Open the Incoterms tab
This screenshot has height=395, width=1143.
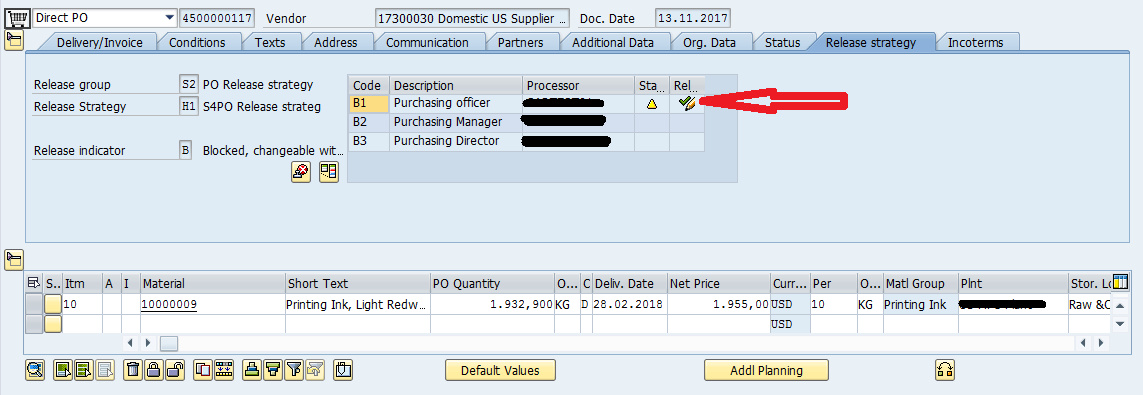(975, 42)
